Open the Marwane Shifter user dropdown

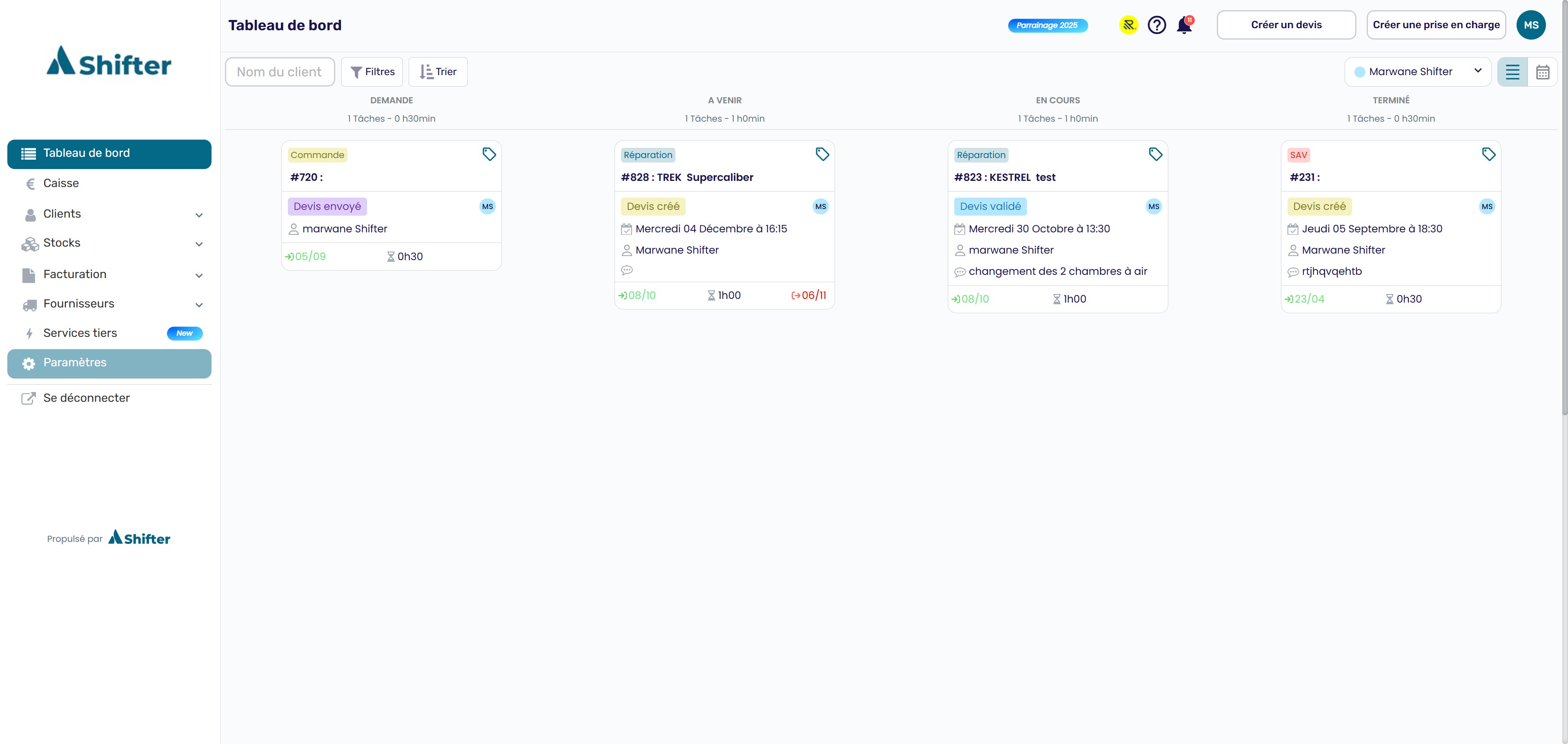[1418, 72]
